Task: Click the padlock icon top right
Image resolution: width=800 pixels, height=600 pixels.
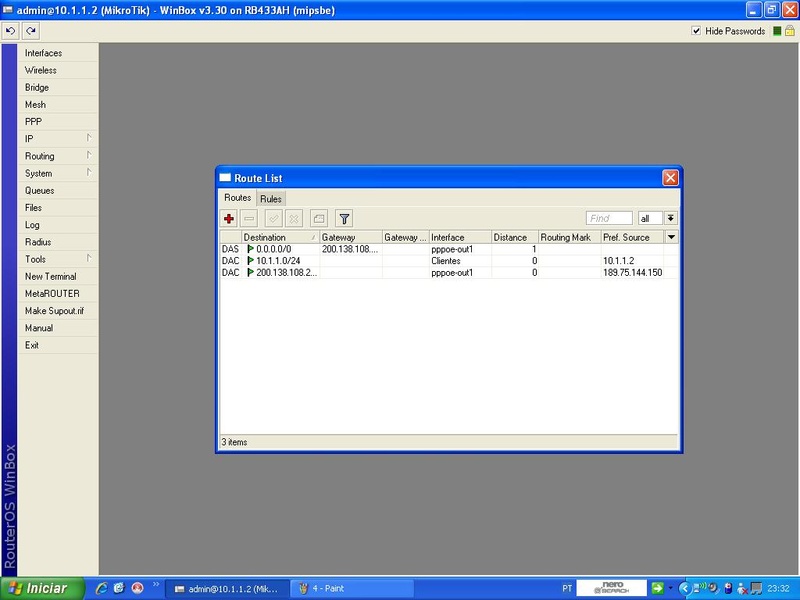Action: [790, 31]
